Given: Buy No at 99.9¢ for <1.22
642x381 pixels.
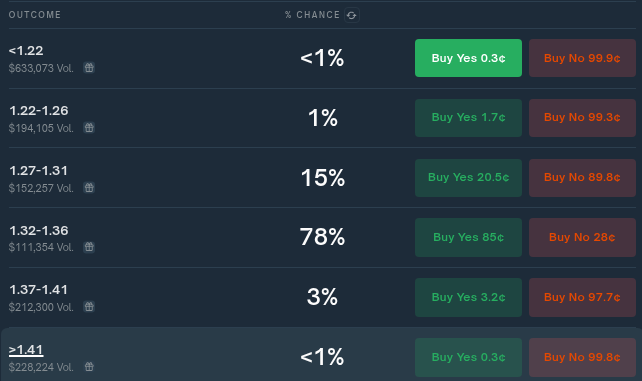Looking at the screenshot, I should [582, 58].
